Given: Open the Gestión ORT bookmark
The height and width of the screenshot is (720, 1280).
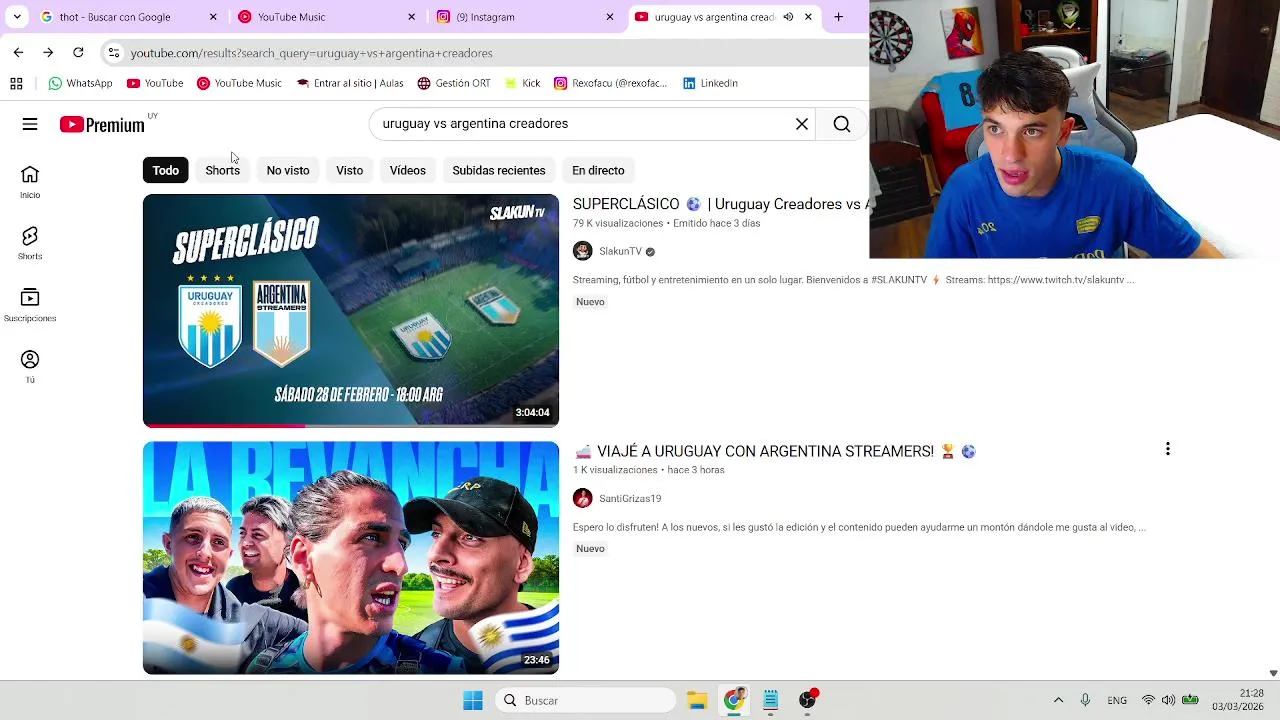Looking at the screenshot, I should [x=454, y=83].
